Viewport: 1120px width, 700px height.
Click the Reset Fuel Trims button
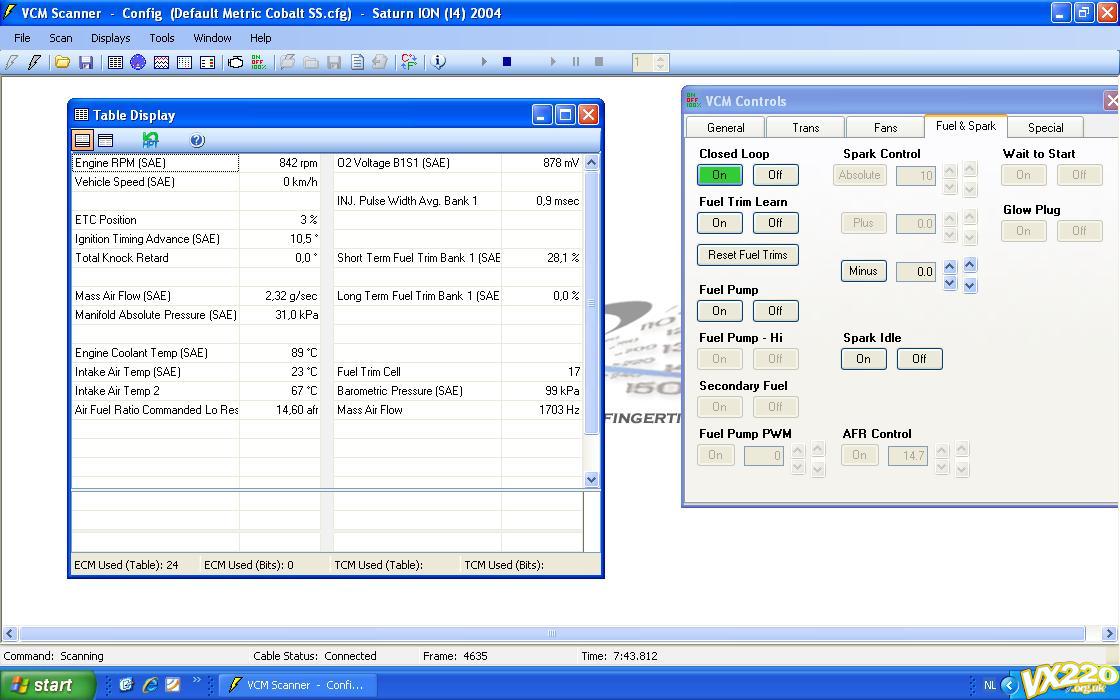(748, 255)
